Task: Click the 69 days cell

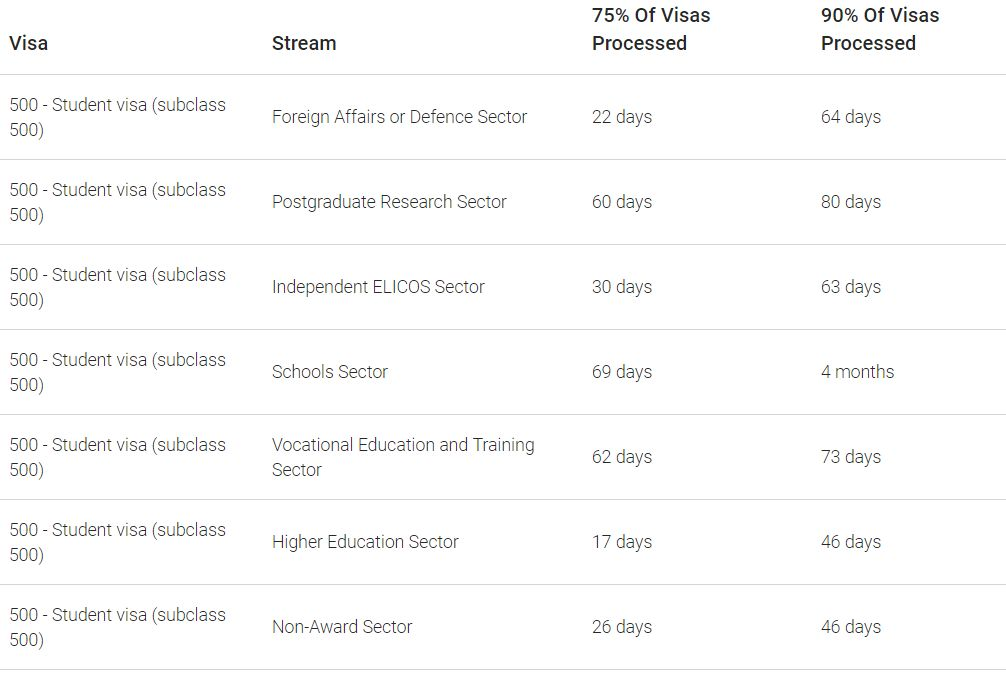Action: 622,372
